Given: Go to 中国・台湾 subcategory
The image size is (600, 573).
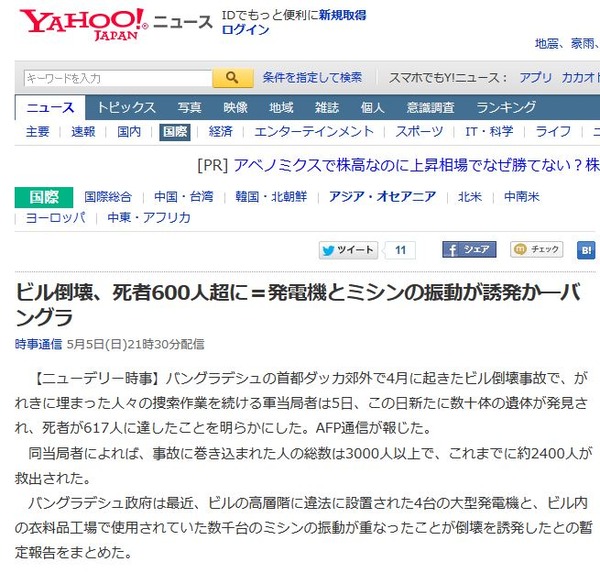Looking at the screenshot, I should point(183,197).
